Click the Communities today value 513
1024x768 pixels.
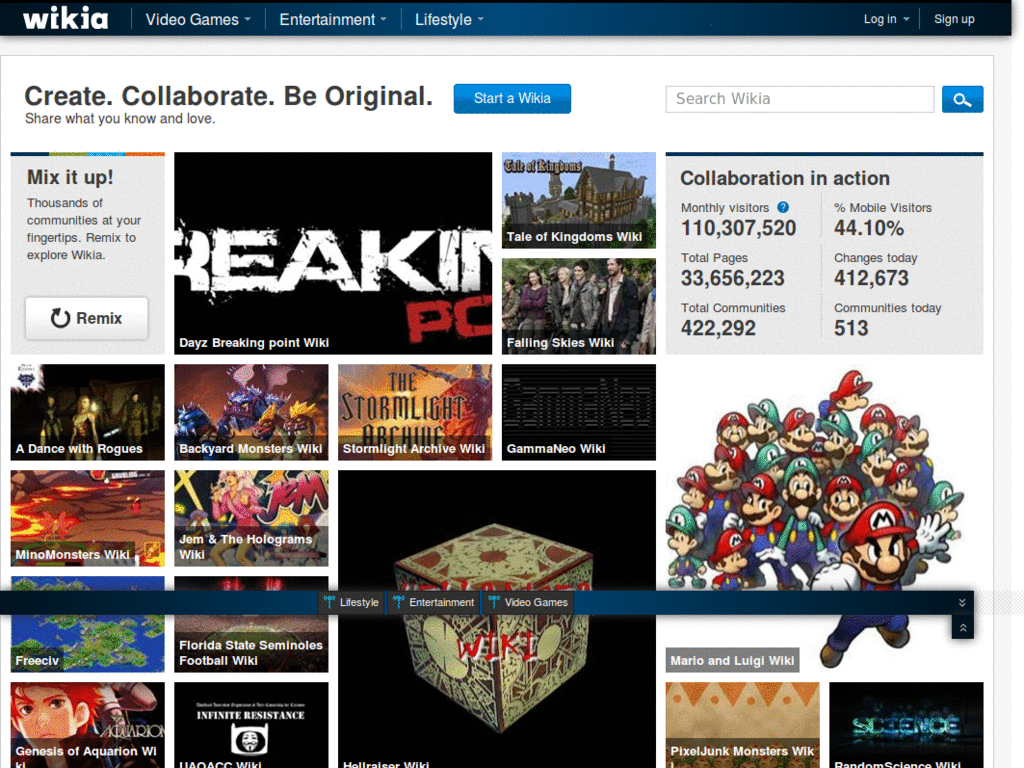[851, 328]
